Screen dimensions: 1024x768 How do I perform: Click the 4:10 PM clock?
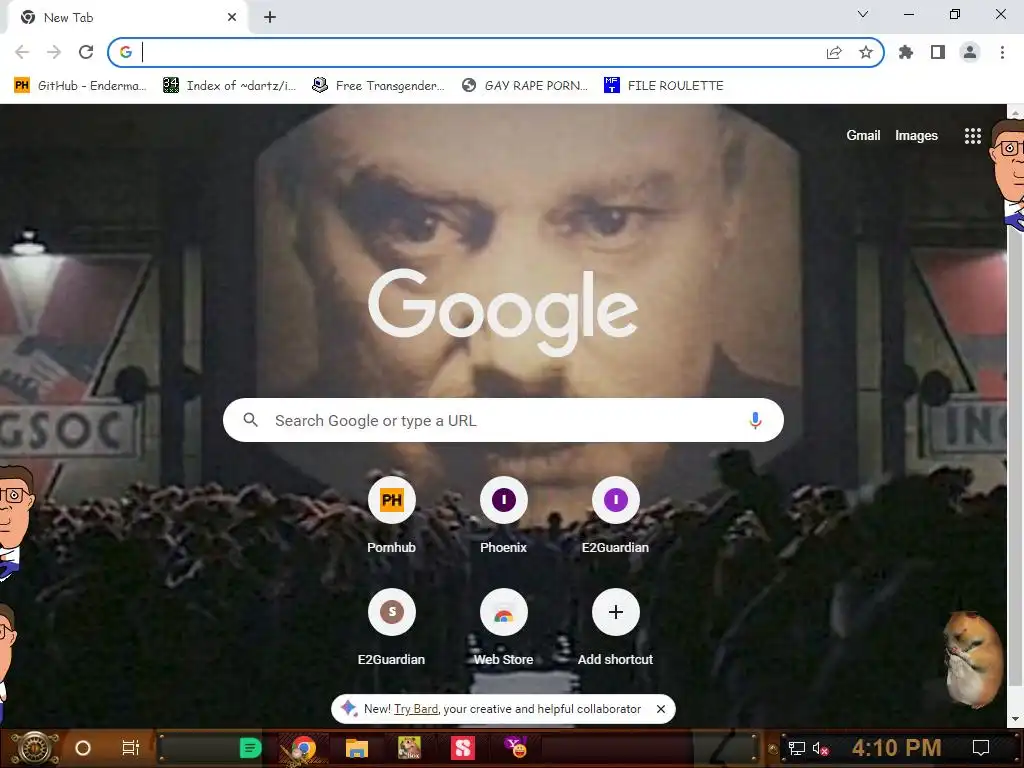click(x=897, y=748)
